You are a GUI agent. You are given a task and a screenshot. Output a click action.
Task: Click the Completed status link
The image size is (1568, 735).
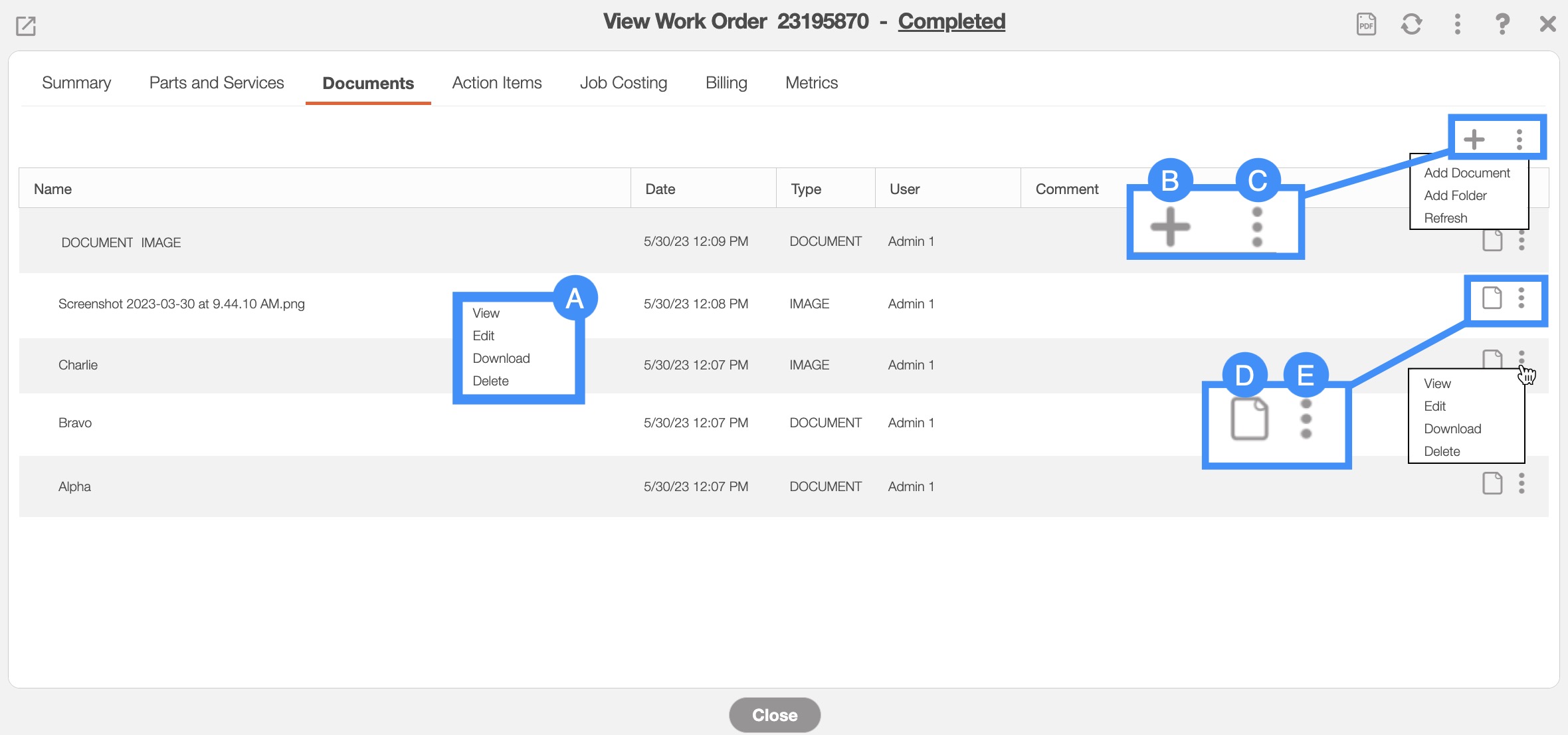(x=951, y=21)
